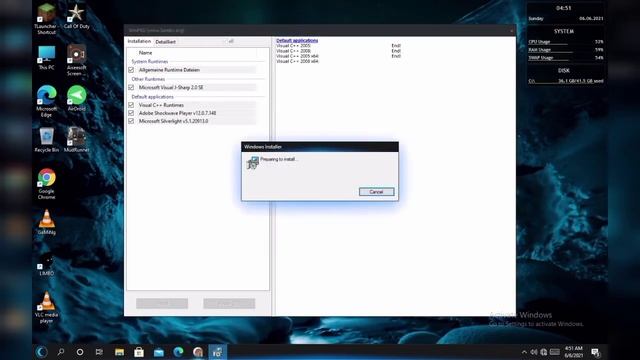Open TLauncher desktop shortcut

[x=46, y=19]
